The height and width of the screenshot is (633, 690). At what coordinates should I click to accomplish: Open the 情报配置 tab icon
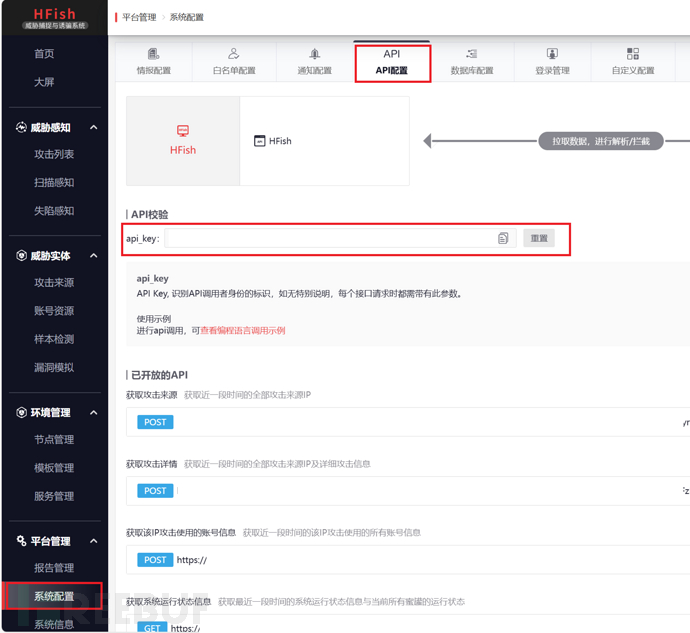tap(154, 54)
